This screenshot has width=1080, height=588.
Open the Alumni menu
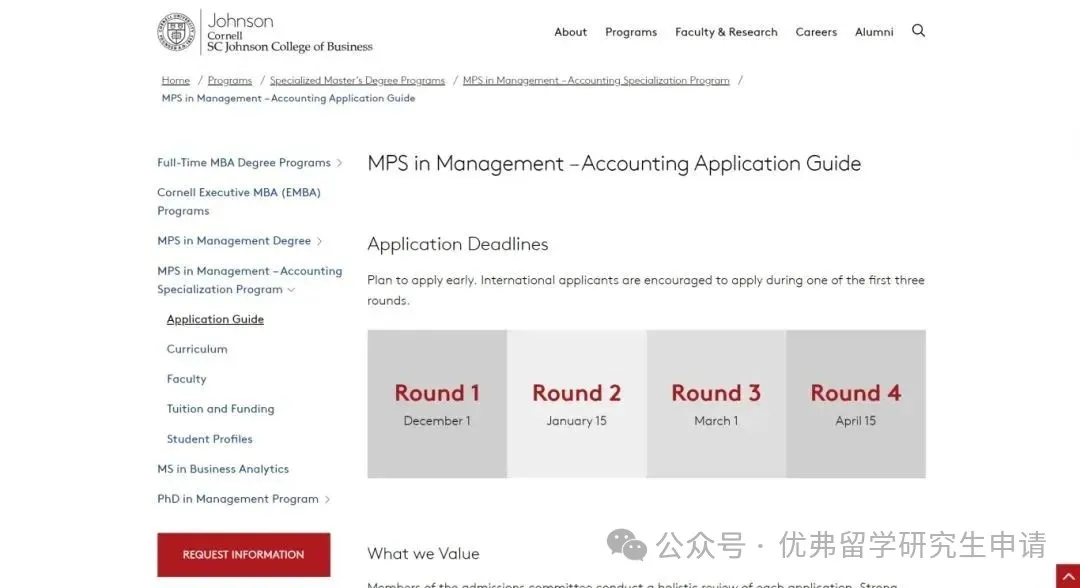click(874, 32)
